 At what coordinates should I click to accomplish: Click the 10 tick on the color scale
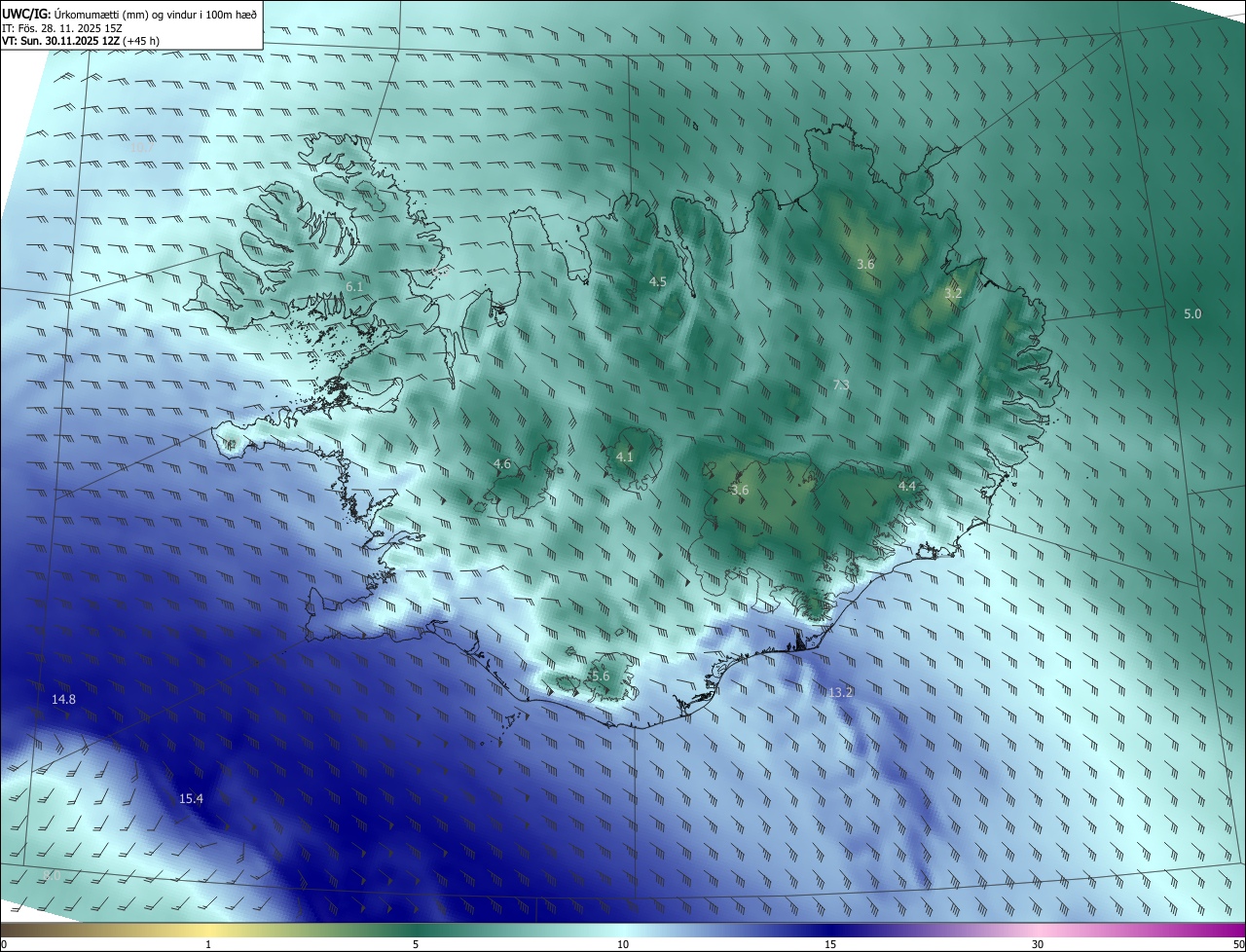(623, 944)
